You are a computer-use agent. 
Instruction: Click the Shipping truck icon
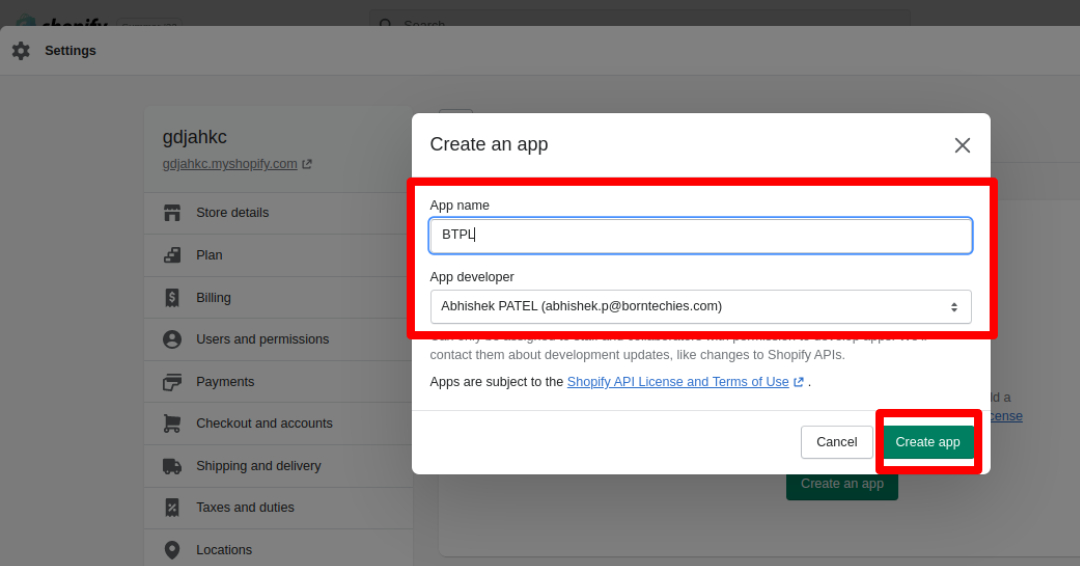point(172,466)
